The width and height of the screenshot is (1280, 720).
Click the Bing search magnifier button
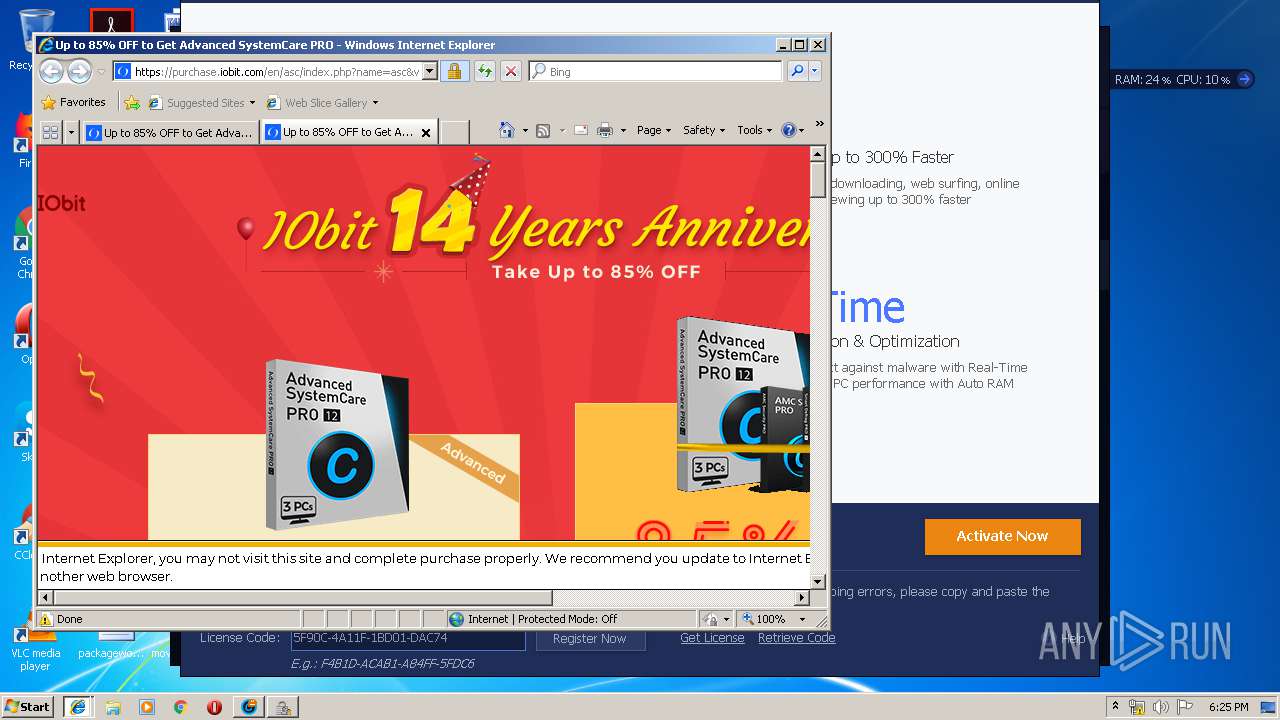(x=796, y=71)
